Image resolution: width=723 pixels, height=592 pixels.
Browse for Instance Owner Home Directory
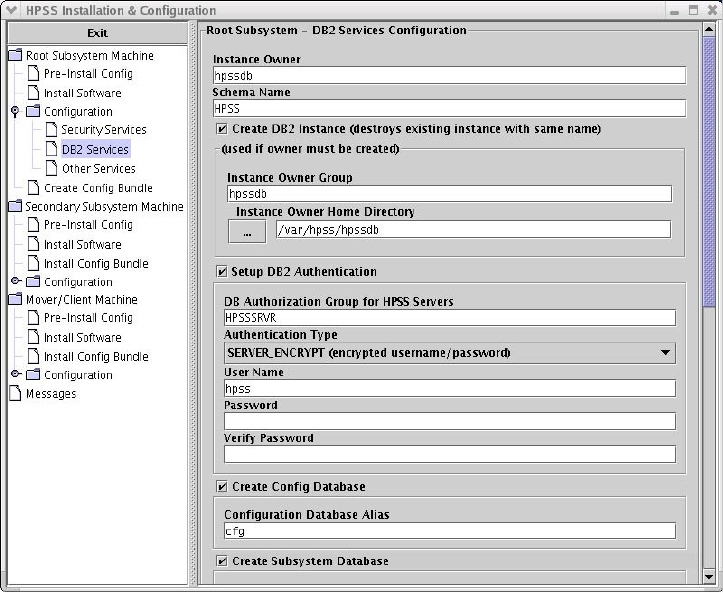click(x=247, y=231)
